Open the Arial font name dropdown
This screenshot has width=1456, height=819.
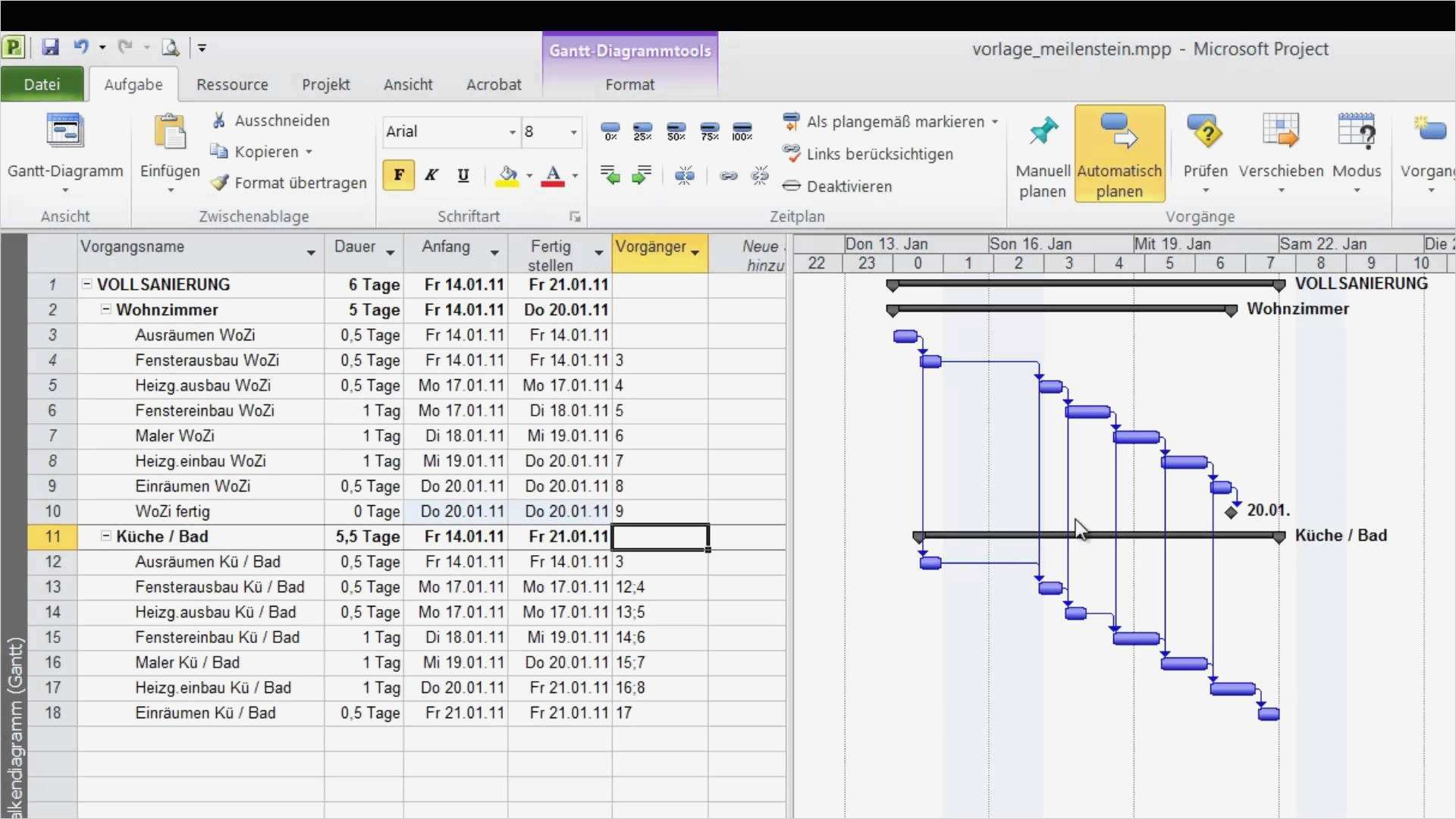point(513,132)
